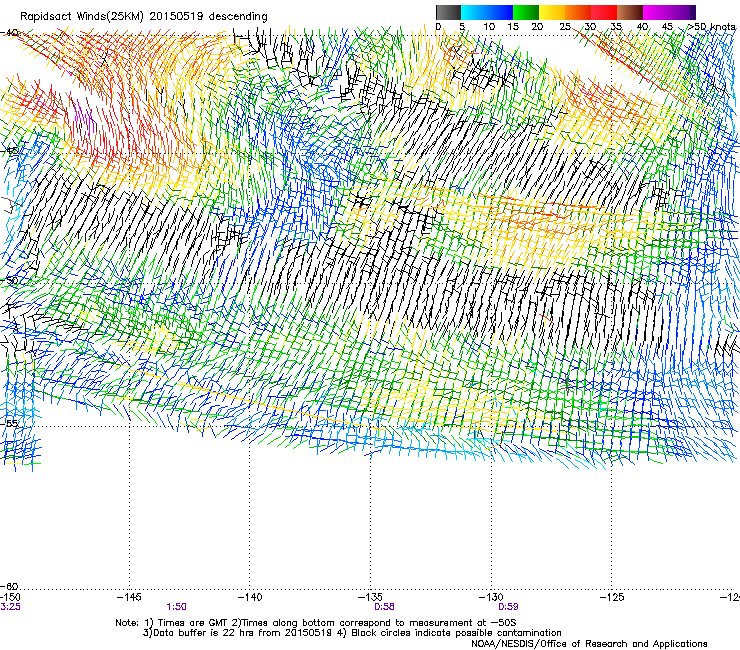Click the '-150' longitude axis label

(10, 597)
